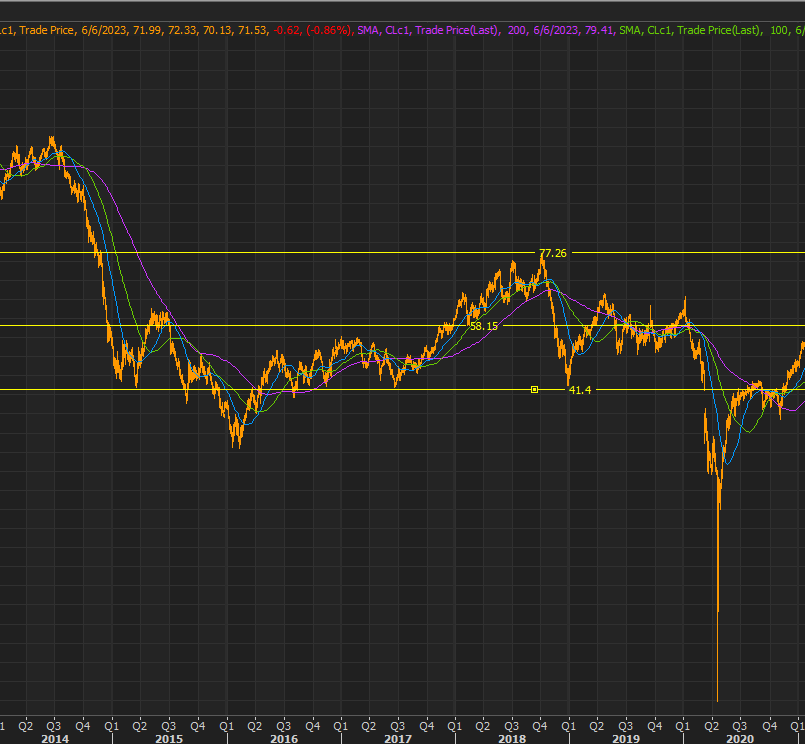805x744 pixels.
Task: Click the 2018 year label on time axis
Action: point(512,739)
